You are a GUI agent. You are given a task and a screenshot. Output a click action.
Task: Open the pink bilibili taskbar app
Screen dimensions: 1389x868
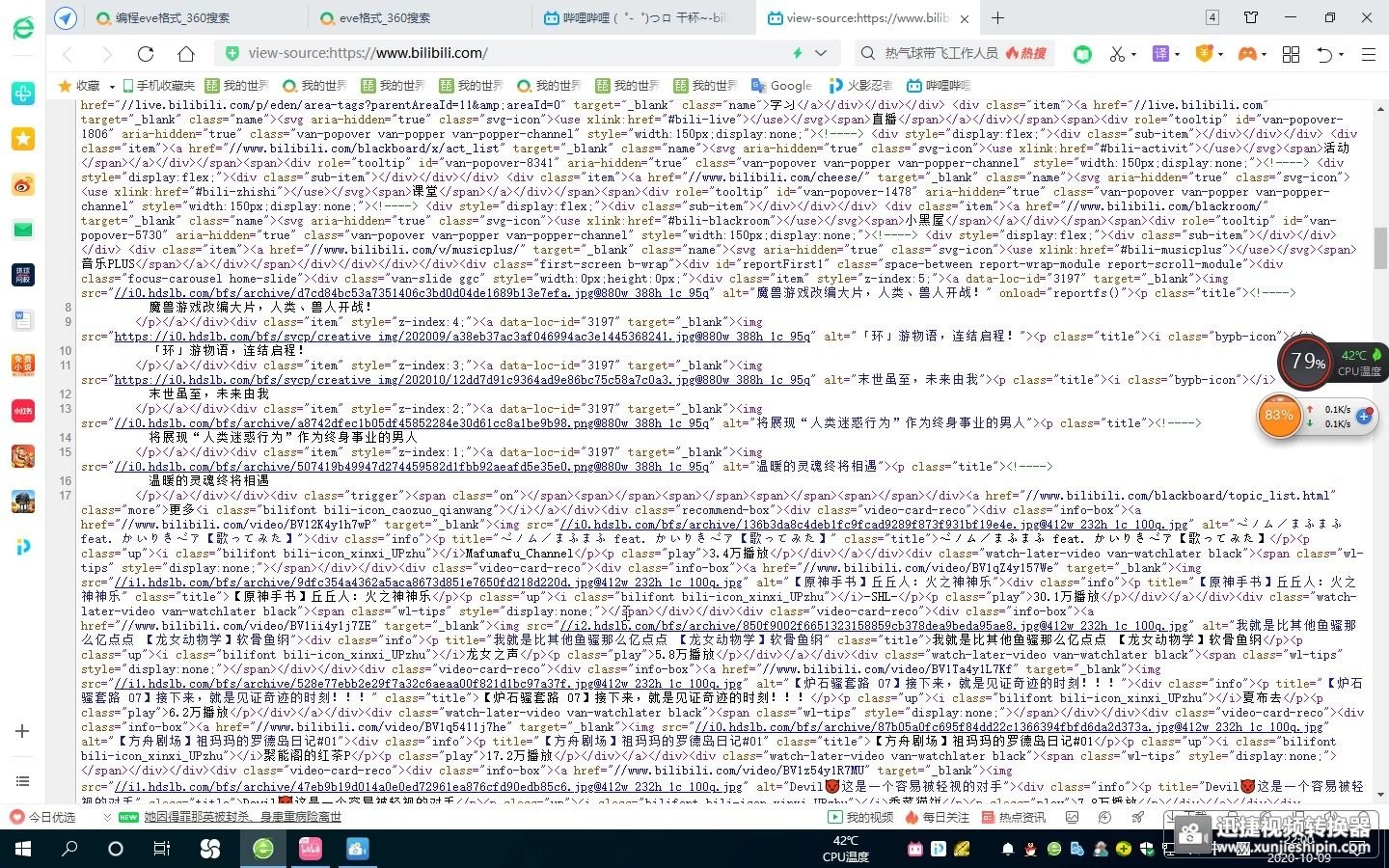pos(310,849)
